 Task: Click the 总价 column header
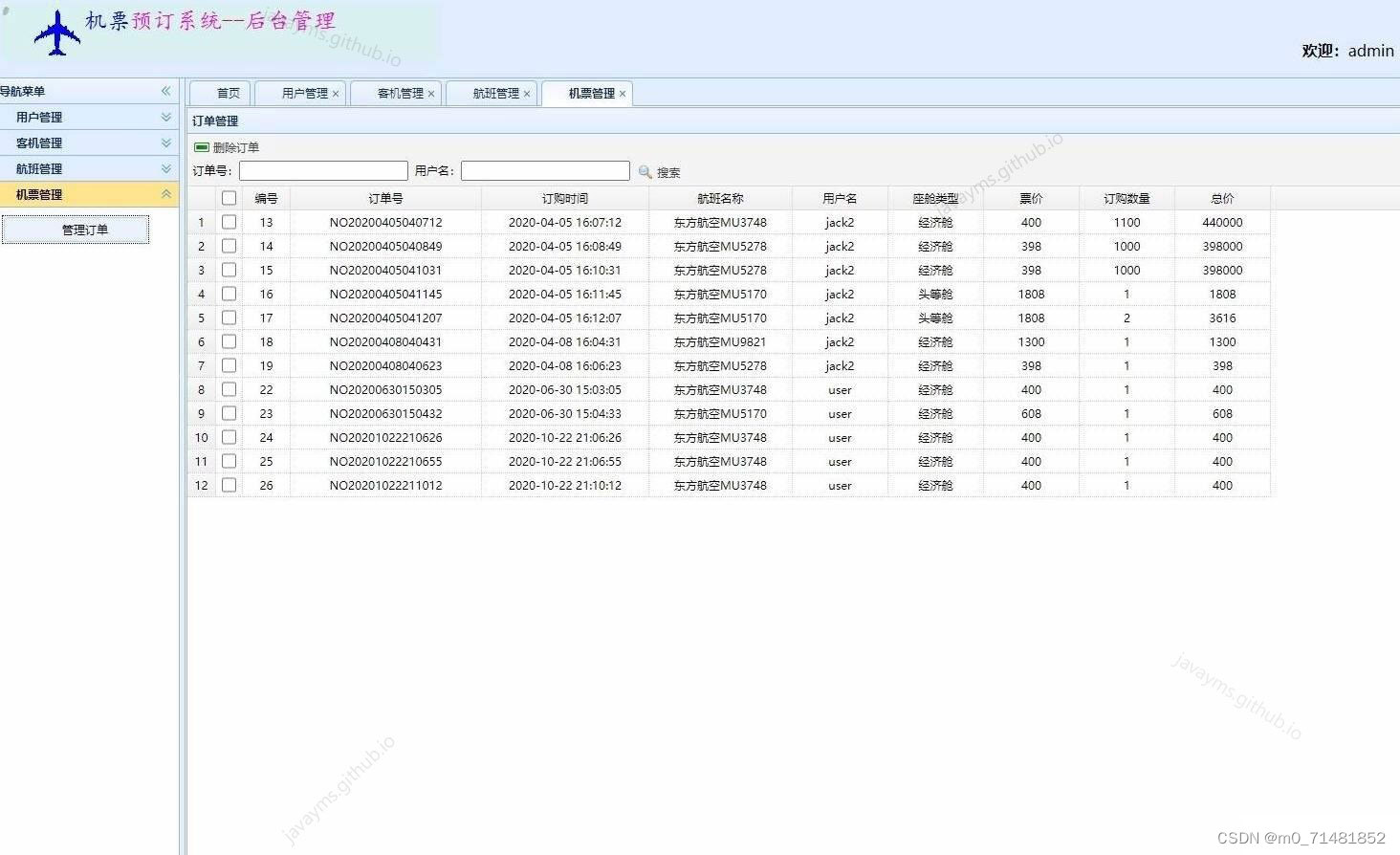1222,198
